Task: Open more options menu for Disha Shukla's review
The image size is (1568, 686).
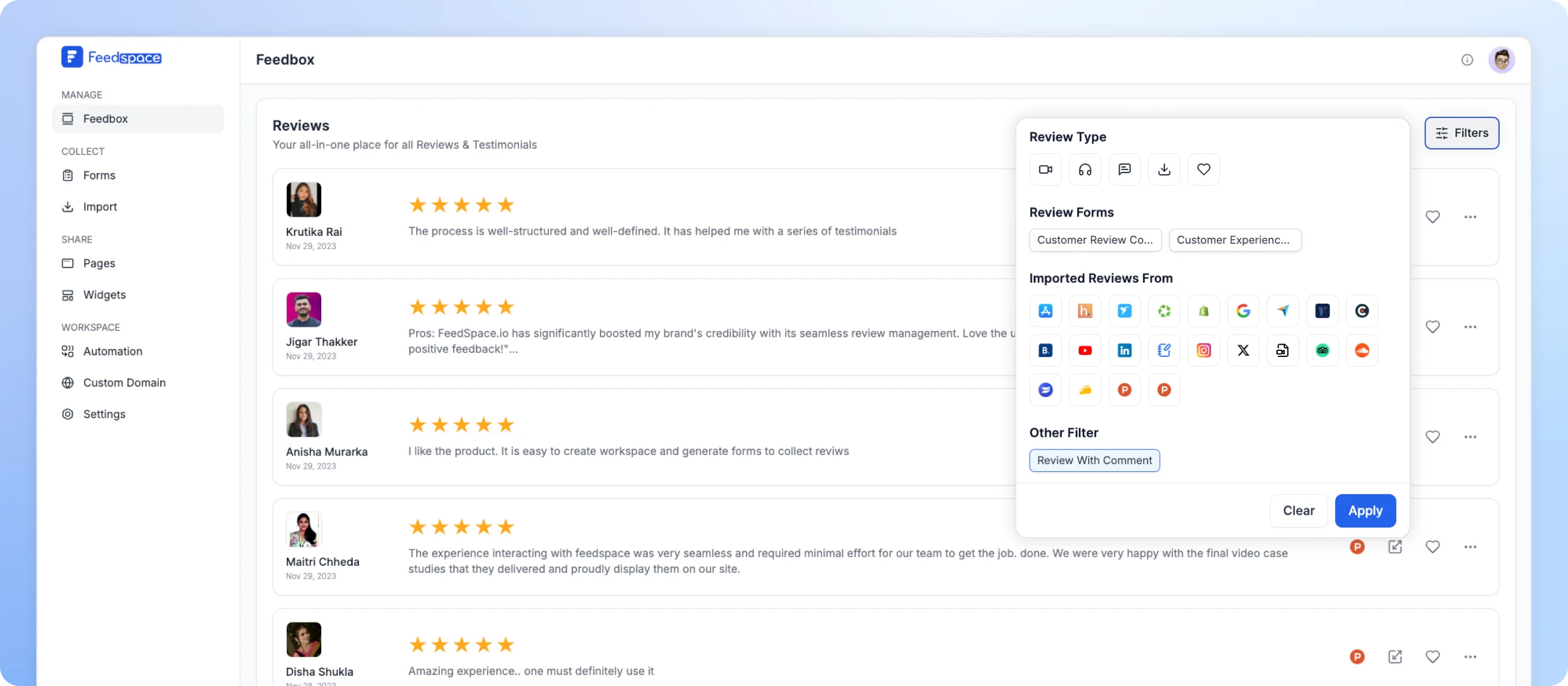Action: (x=1470, y=657)
